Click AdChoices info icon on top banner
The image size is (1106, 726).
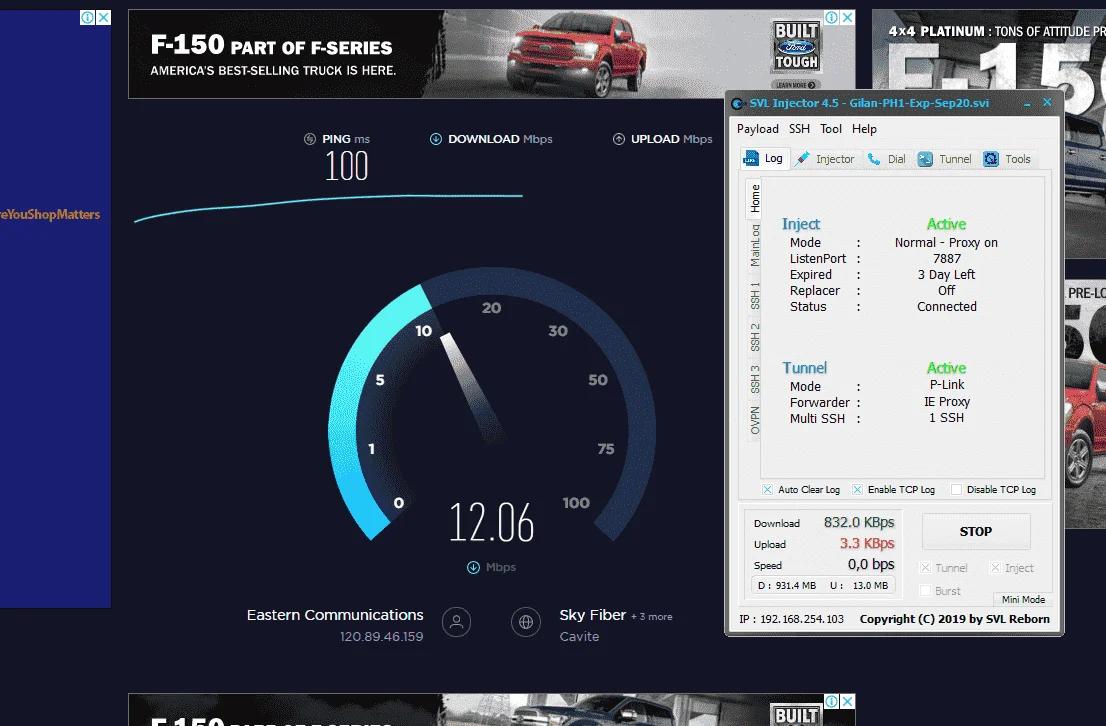coord(832,17)
